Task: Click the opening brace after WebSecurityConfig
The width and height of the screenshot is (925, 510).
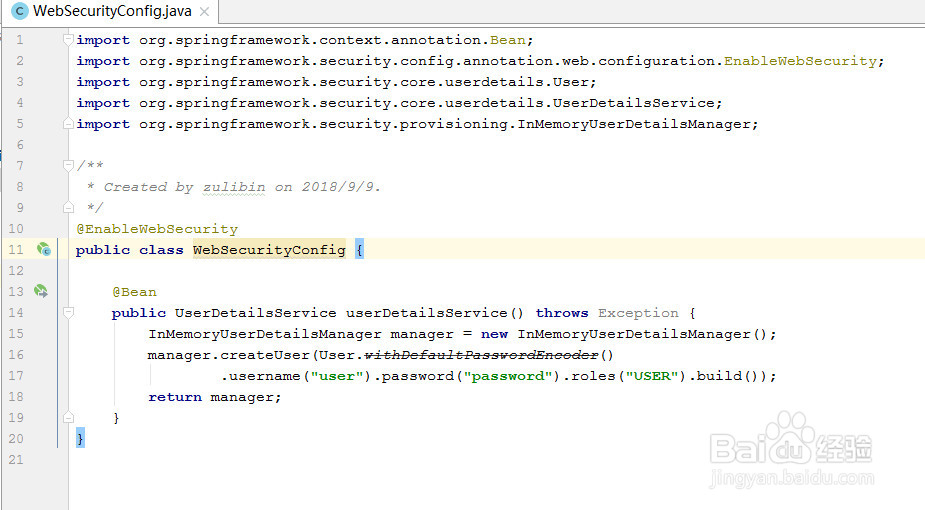Action: click(x=359, y=249)
